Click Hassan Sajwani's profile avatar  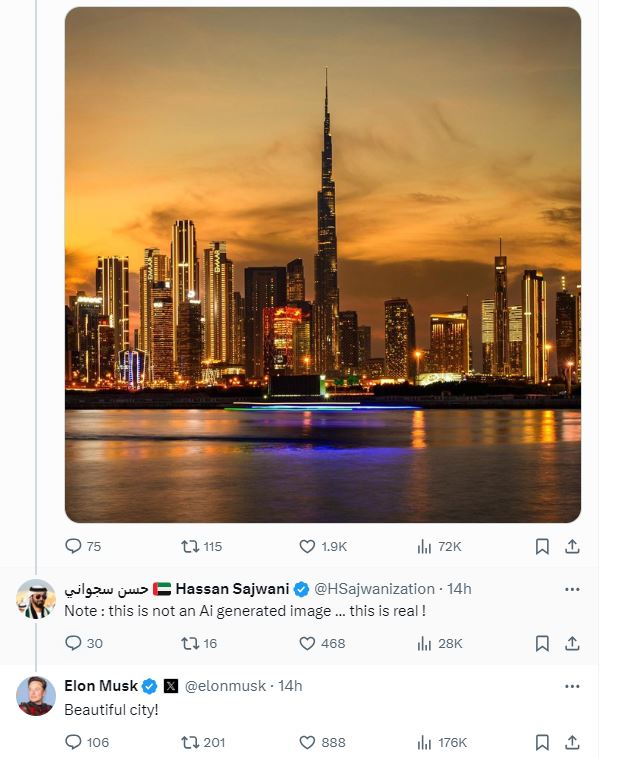[36, 599]
